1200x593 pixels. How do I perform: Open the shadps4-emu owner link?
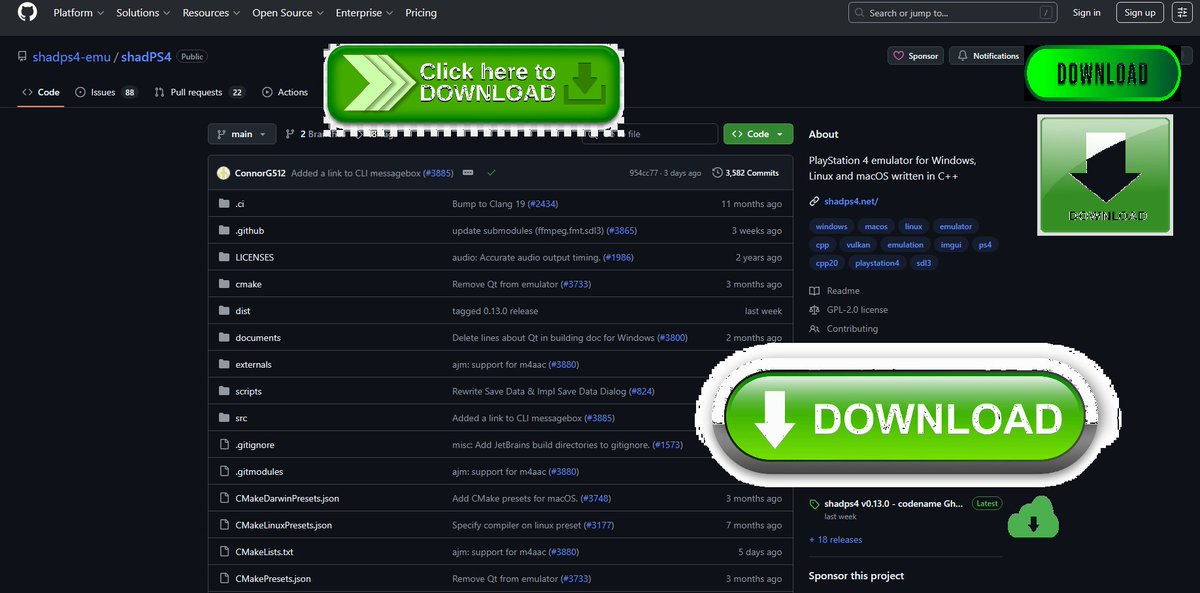tap(71, 57)
